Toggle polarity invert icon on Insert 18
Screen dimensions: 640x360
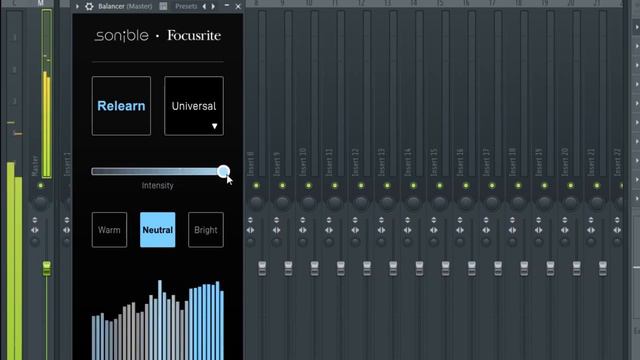(512, 220)
